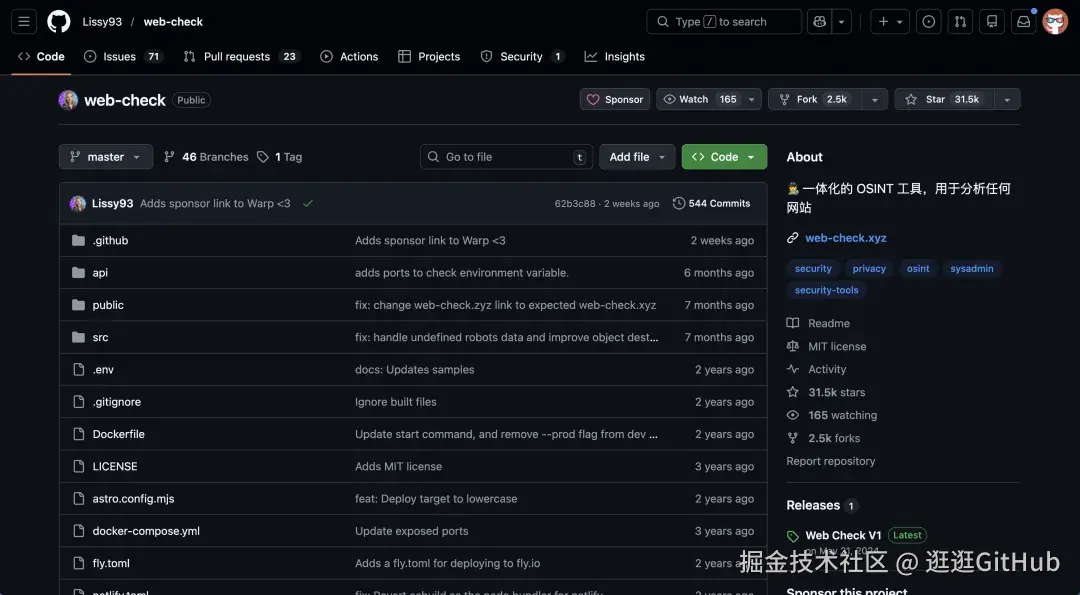The image size is (1080, 595).
Task: Open the Issues inbox icon in header
Action: (928, 22)
